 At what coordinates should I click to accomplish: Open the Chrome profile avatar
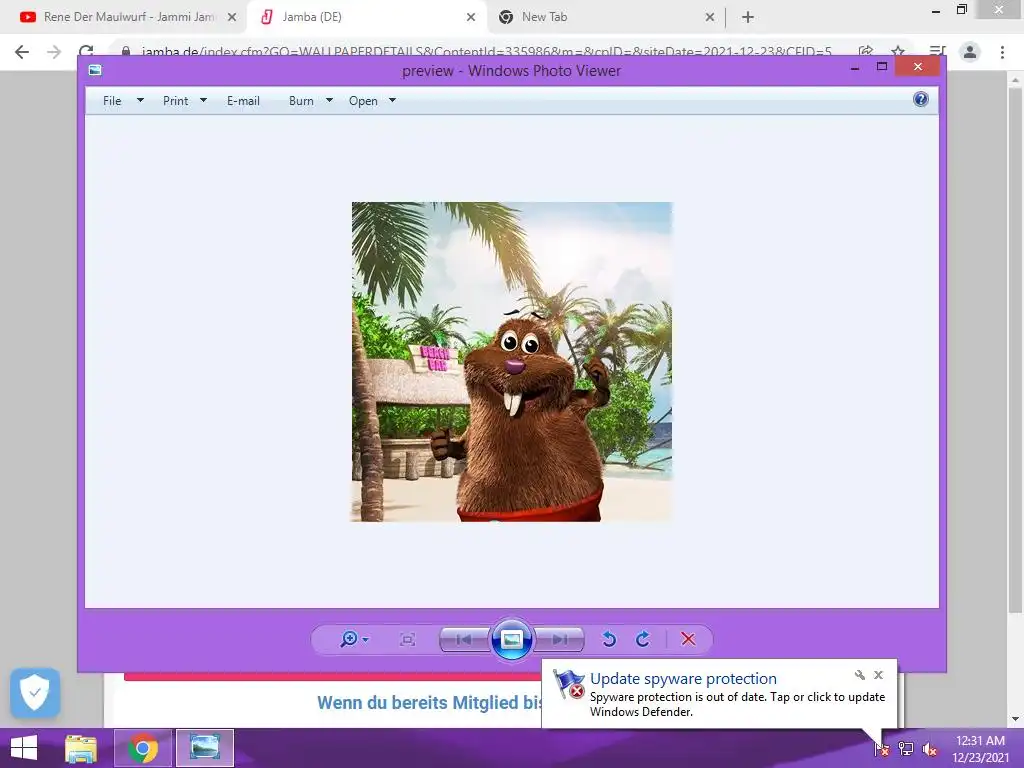click(x=970, y=52)
